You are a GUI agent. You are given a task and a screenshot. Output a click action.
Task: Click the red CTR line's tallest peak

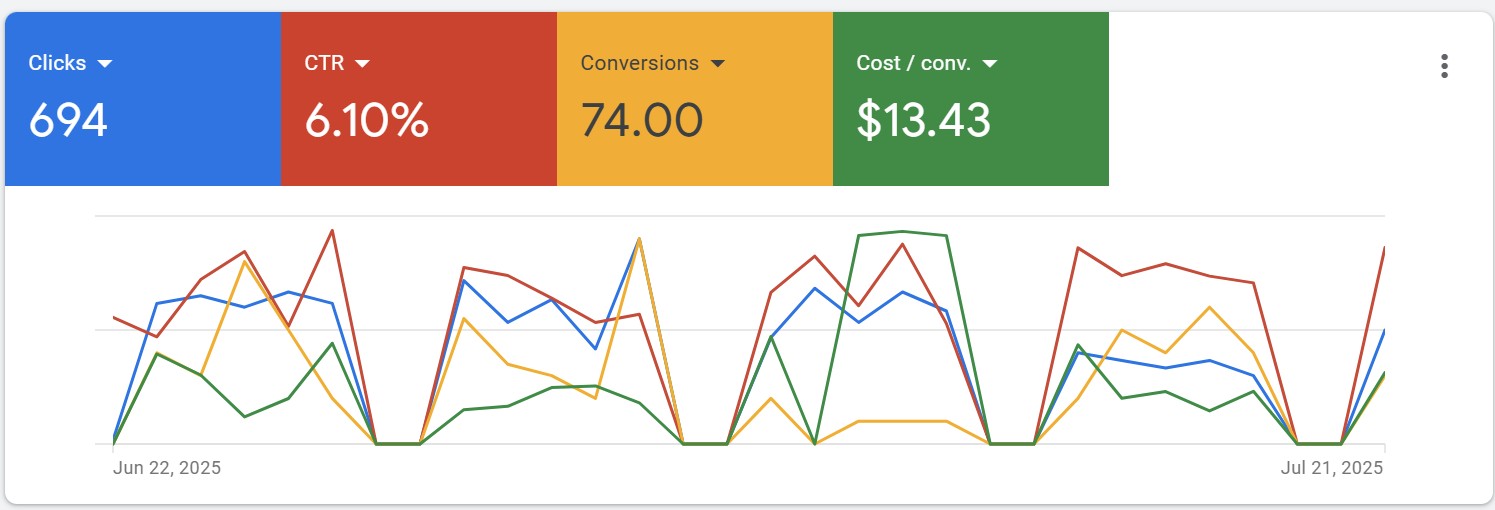coord(332,230)
